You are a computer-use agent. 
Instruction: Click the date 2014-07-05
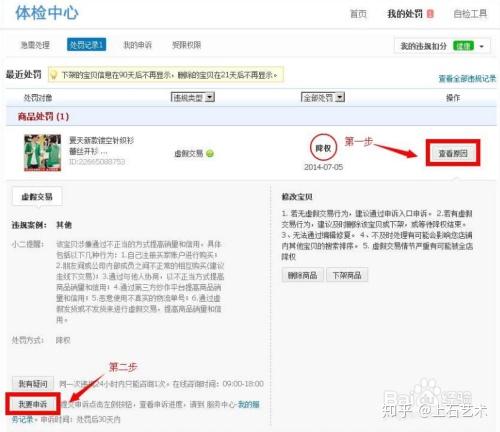coord(323,167)
